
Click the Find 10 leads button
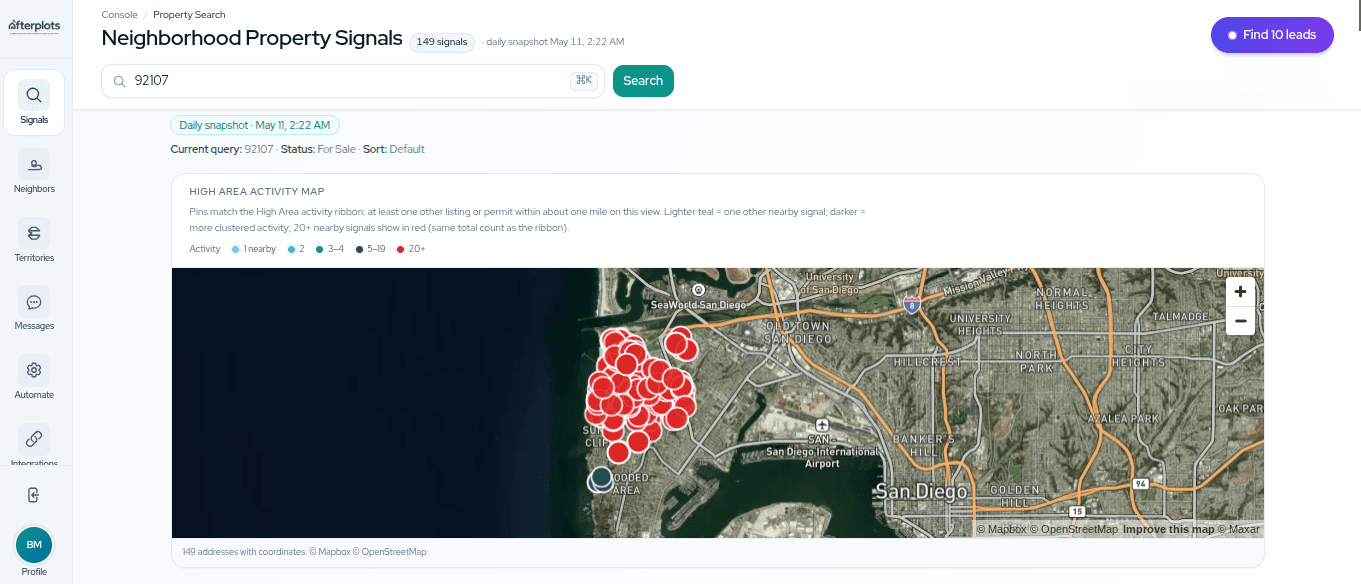[1272, 35]
